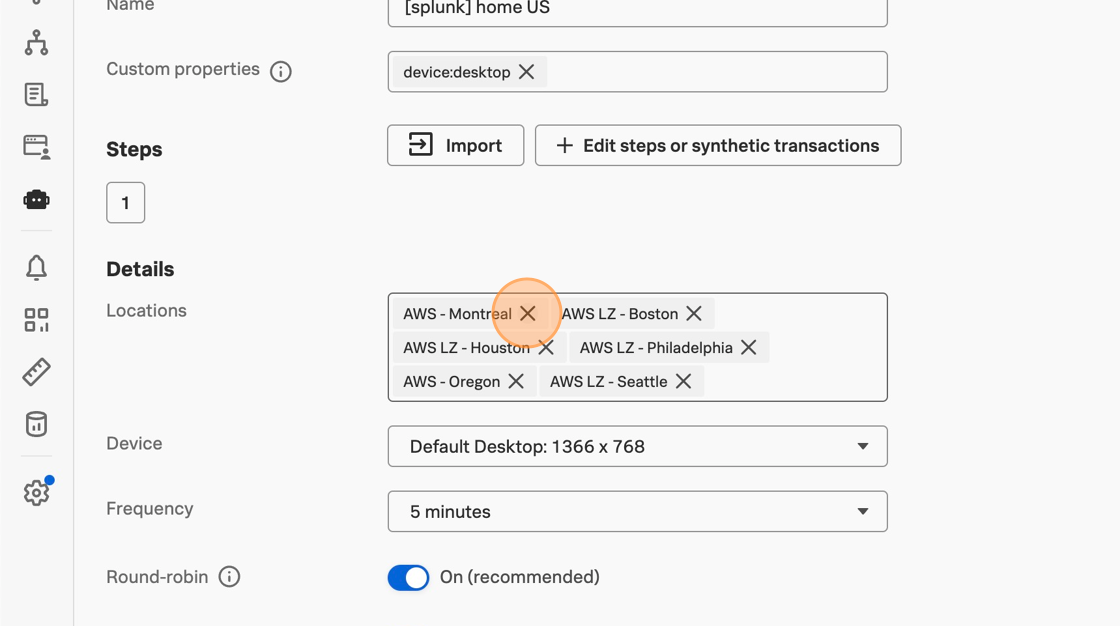Open the hierarchy tree icon in sidebar

pos(36,42)
